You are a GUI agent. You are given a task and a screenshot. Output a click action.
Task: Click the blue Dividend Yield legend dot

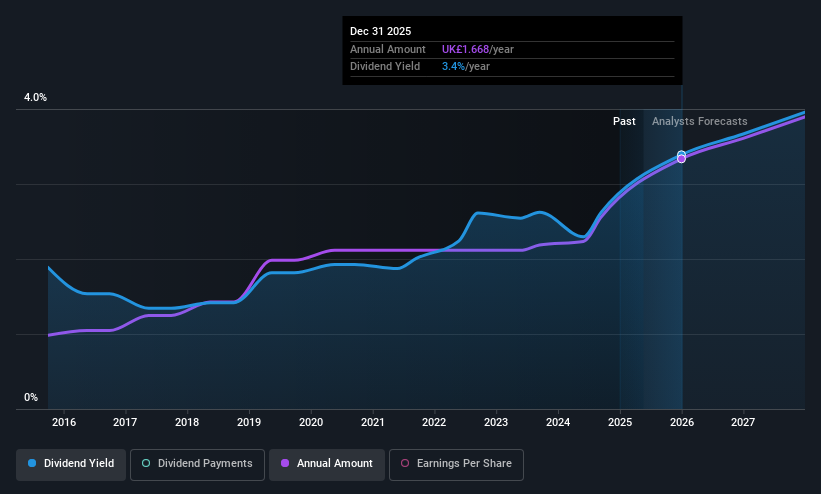point(32,464)
